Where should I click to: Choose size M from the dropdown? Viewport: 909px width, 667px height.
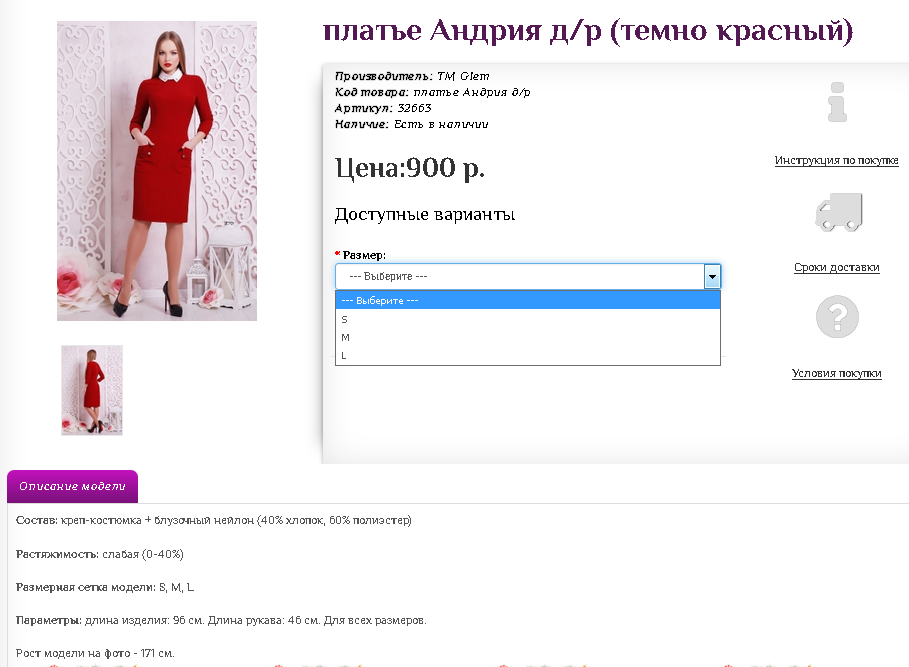[528, 337]
